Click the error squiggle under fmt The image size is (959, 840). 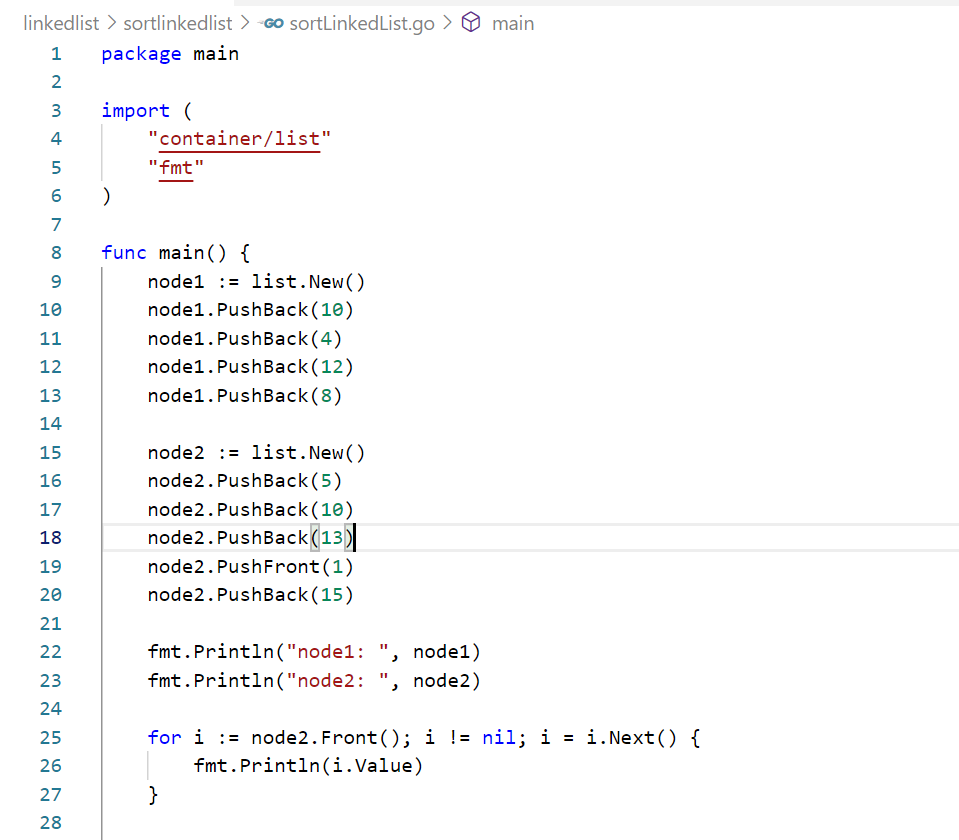pos(176,180)
